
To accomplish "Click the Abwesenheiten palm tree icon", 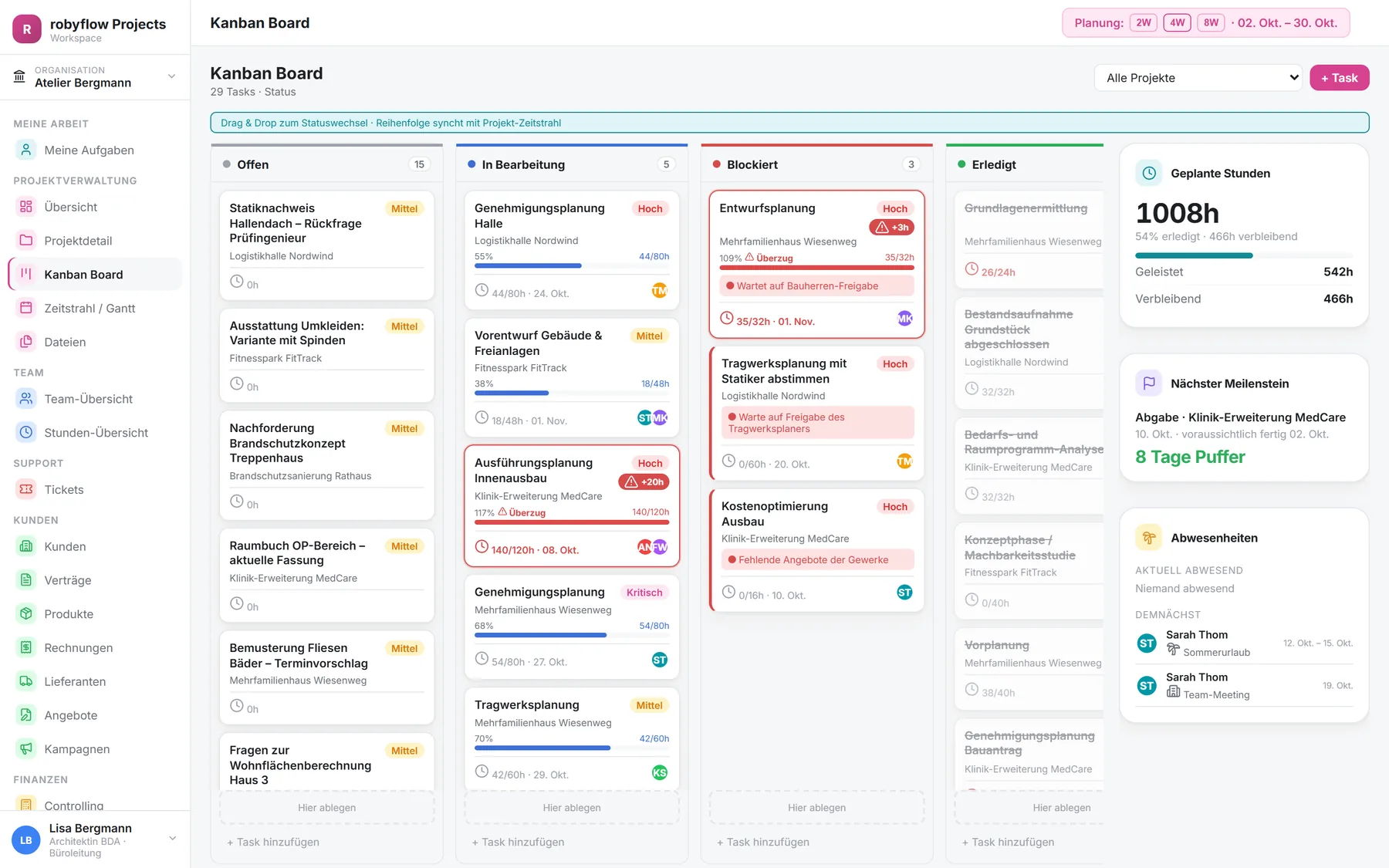I will pyautogui.click(x=1149, y=538).
